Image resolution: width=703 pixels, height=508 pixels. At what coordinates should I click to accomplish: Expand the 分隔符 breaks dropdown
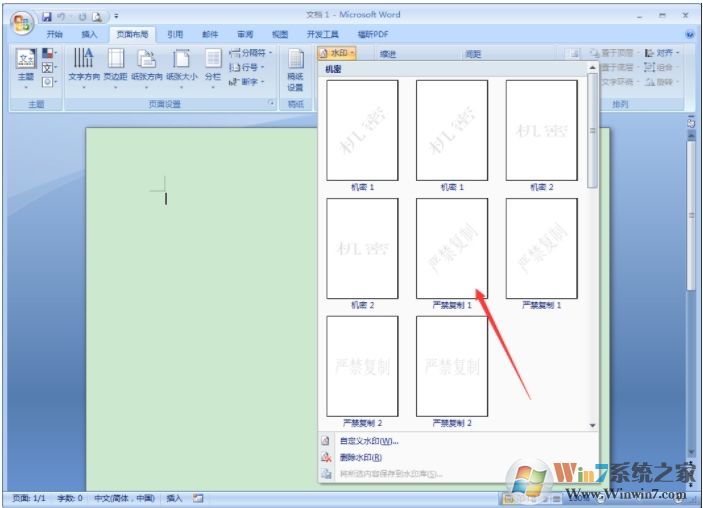pyautogui.click(x=250, y=53)
